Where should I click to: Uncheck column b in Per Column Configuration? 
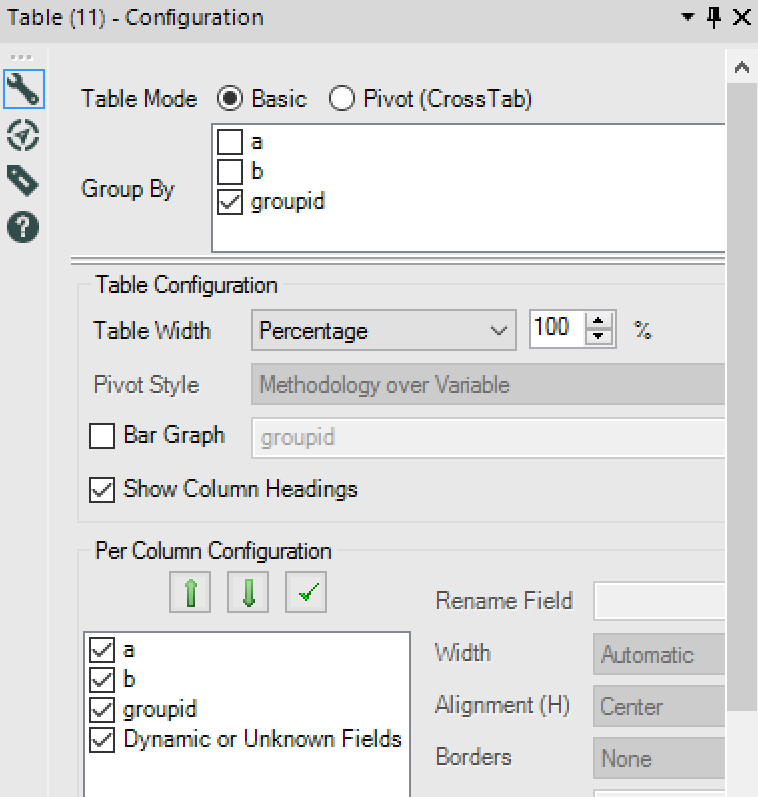coord(102,680)
